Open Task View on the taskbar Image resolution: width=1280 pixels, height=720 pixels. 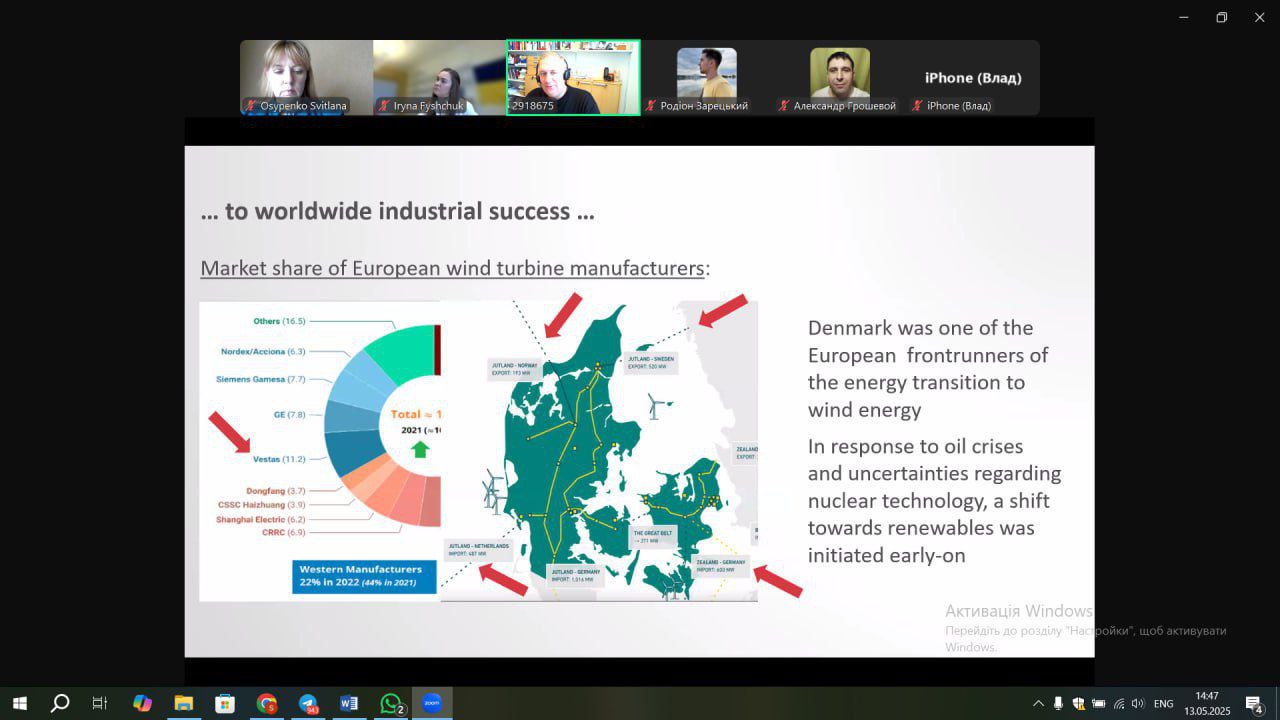point(100,703)
